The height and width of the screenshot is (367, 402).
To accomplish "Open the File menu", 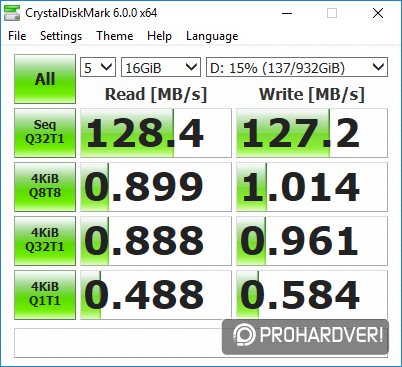I will (17, 36).
